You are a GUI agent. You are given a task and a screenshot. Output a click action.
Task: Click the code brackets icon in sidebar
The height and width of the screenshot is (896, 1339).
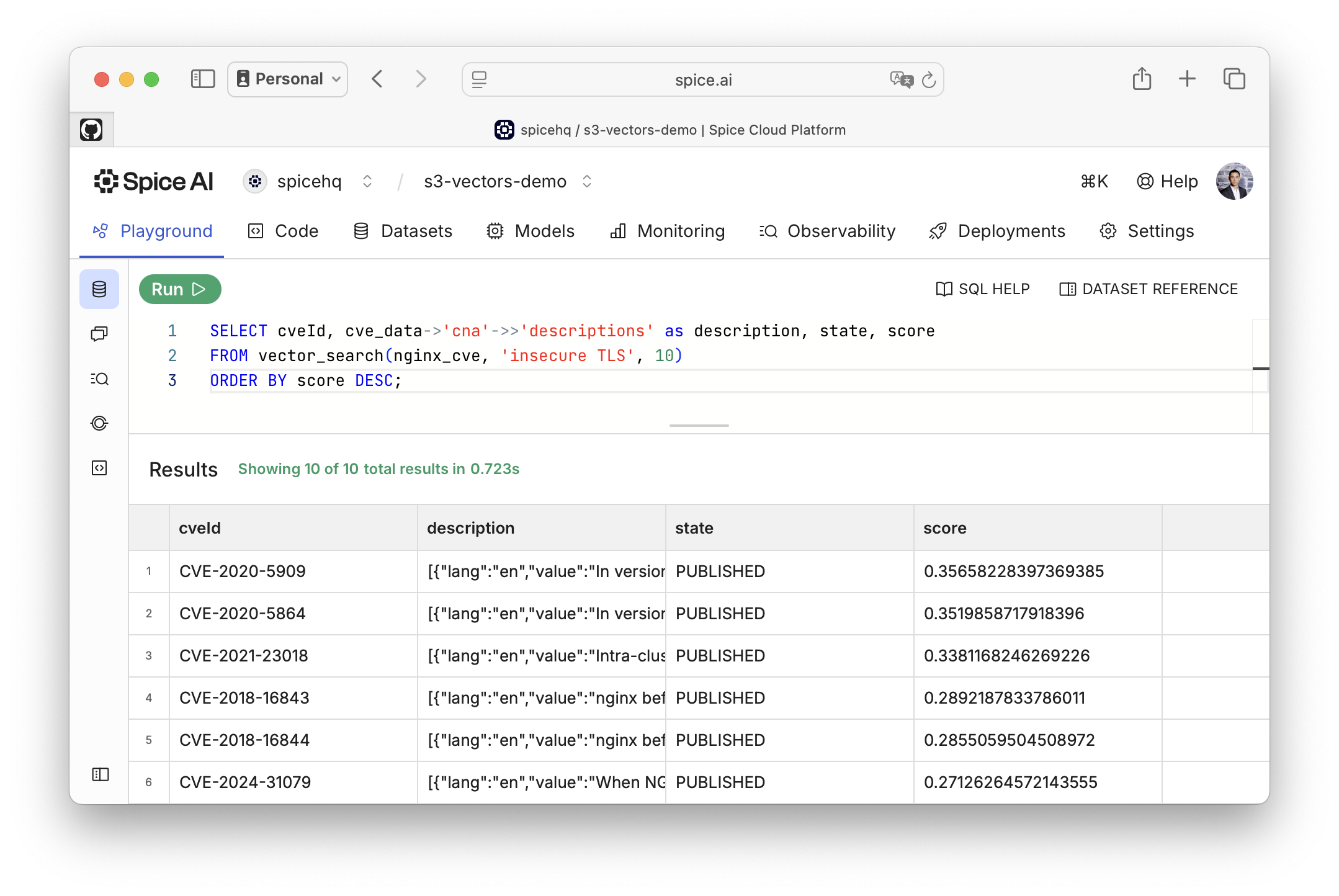pos(99,468)
